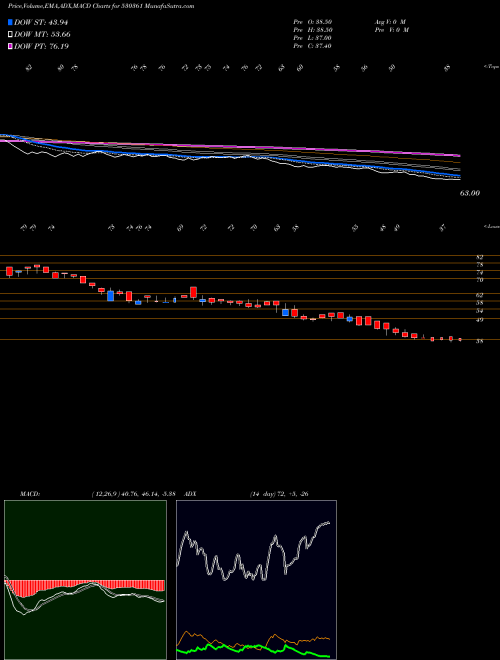
Task: Click the 'Avg V: 0 M' value
Action: (x=390, y=21)
